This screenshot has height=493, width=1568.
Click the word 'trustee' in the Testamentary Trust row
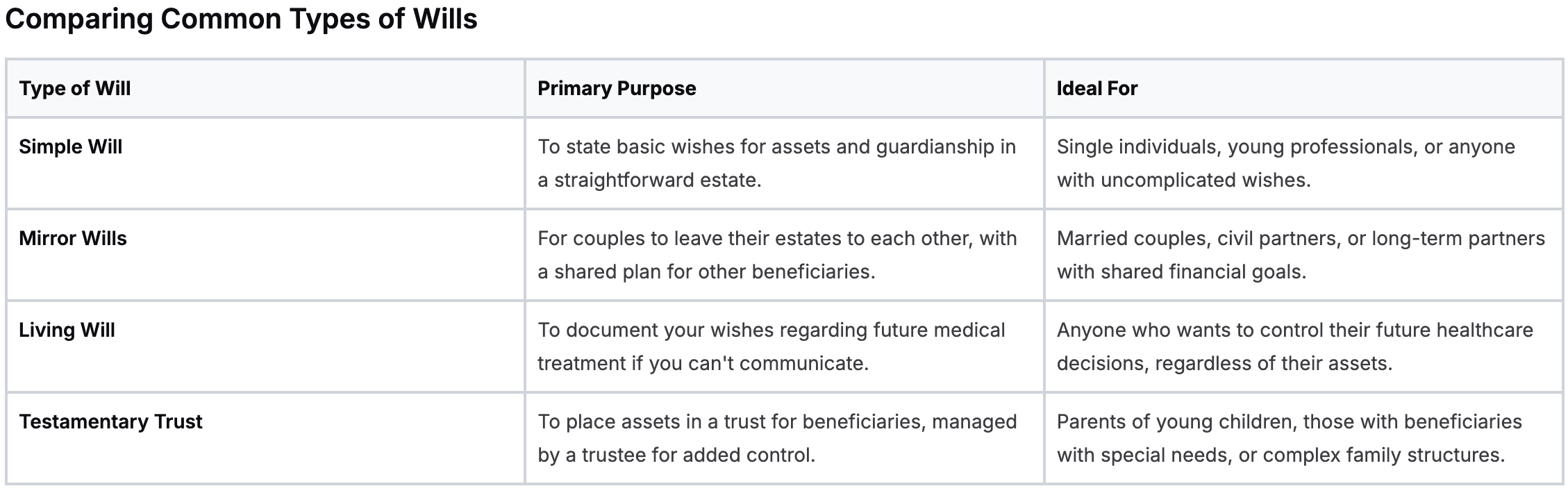coord(615,455)
